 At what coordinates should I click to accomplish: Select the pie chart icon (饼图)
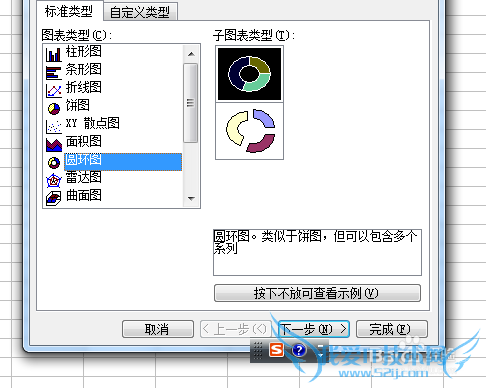(54, 108)
